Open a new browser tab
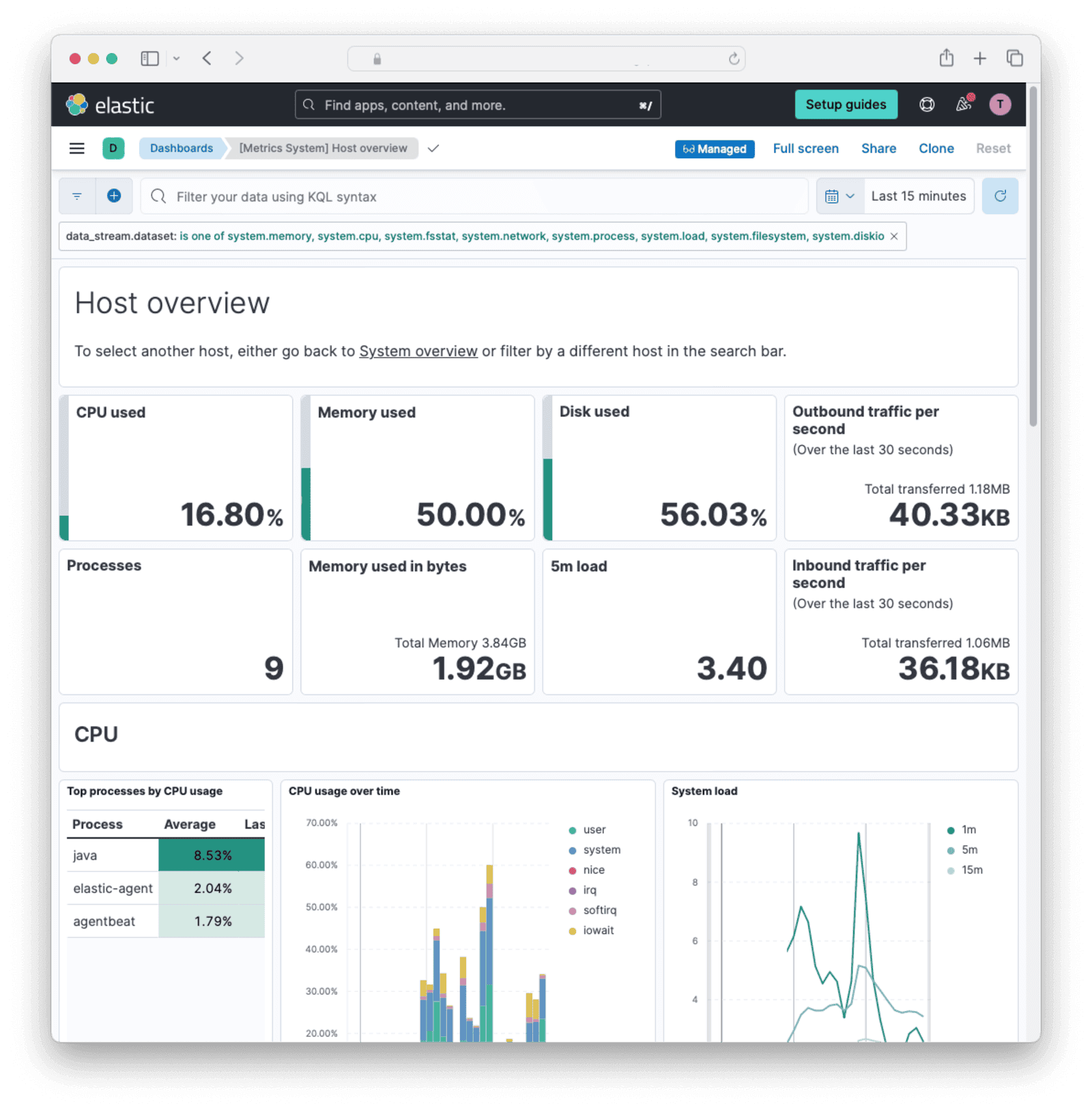The width and height of the screenshot is (1092, 1110). coord(979,59)
